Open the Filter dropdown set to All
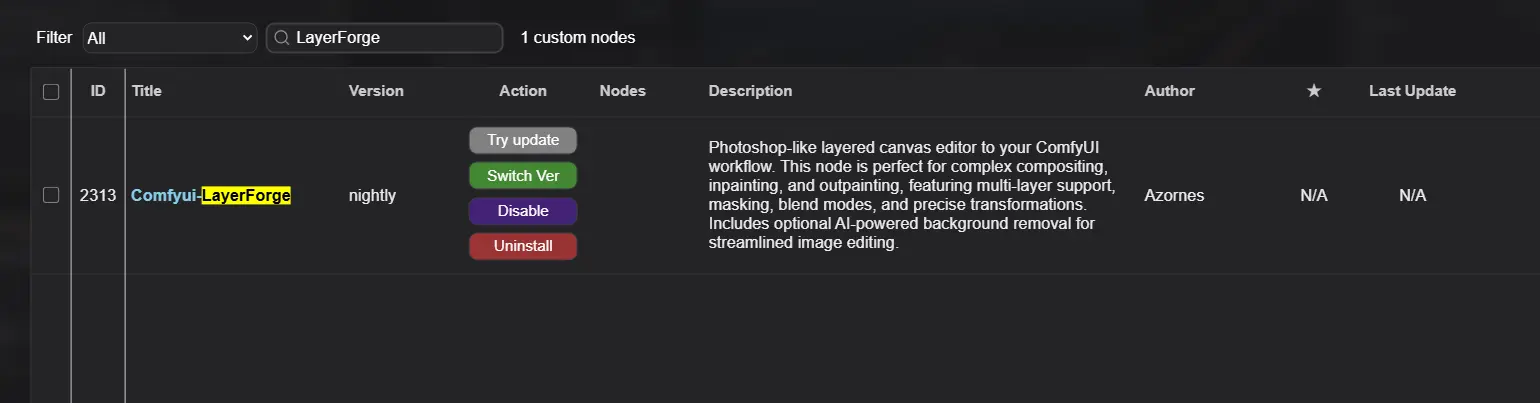Screen dimensions: 1540x403 tap(170, 38)
